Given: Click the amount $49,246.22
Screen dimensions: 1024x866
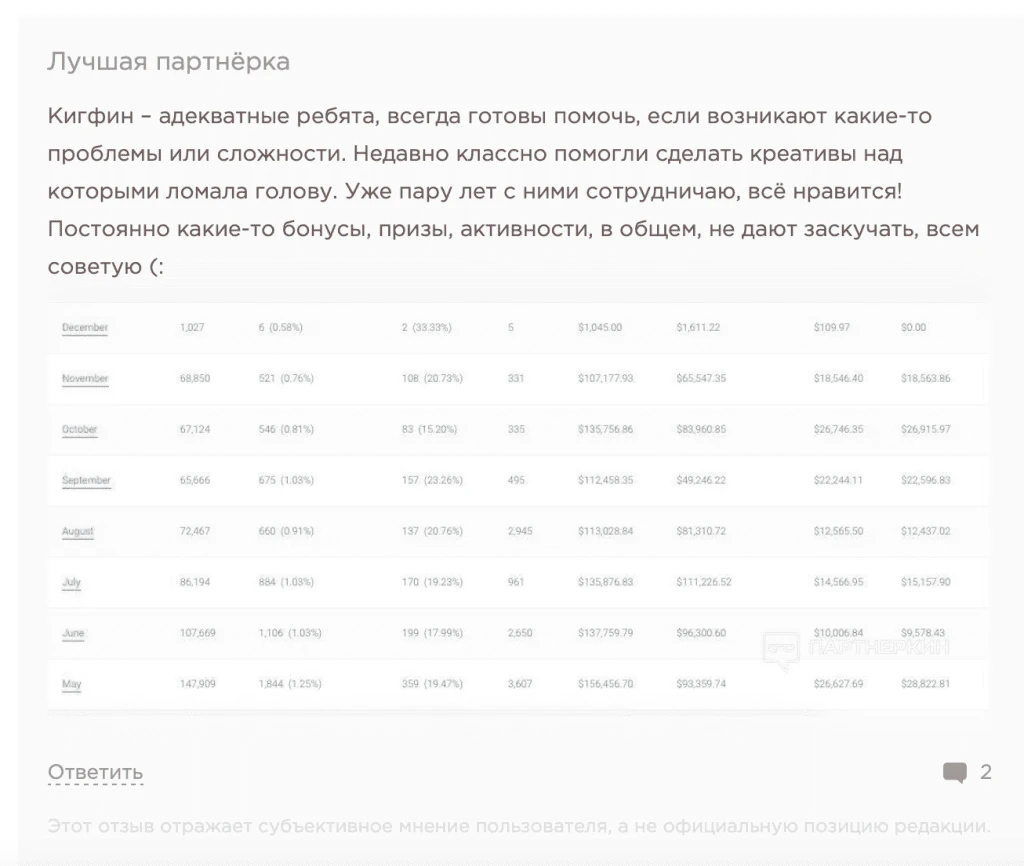Looking at the screenshot, I should click(701, 480).
